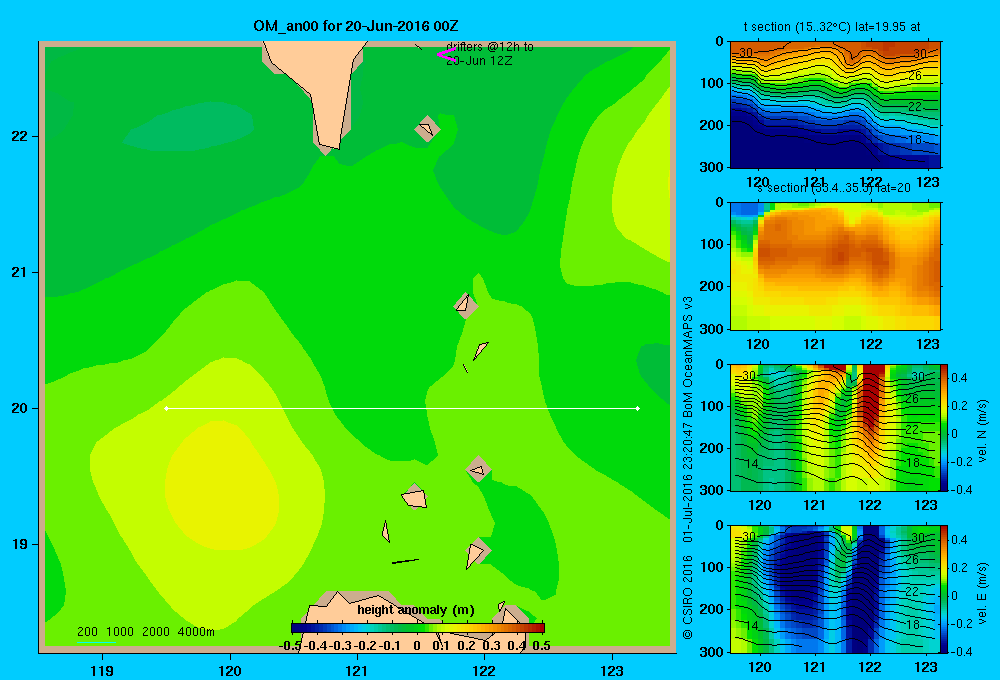Image resolution: width=1000 pixels, height=680 pixels.
Task: Click the 'vel. N (m/s)' axis label
Action: point(983,431)
